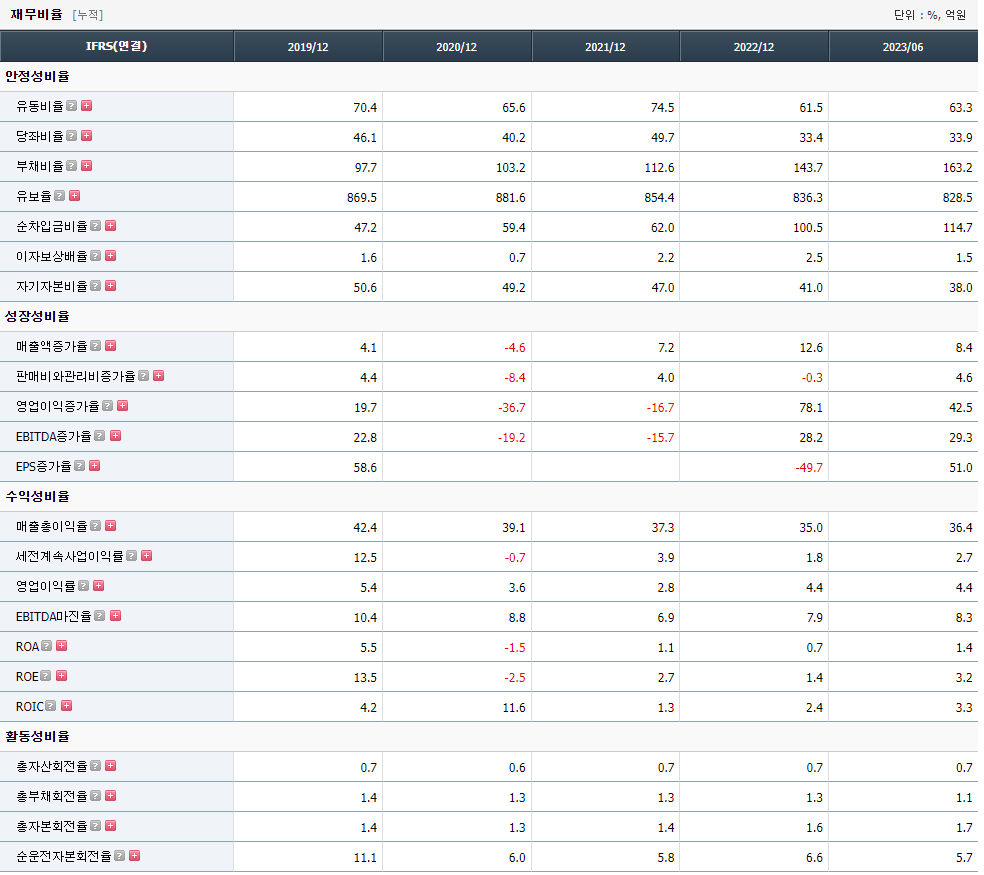984x875 pixels.
Task: Open help icon for 유동비율
Action: point(72,105)
